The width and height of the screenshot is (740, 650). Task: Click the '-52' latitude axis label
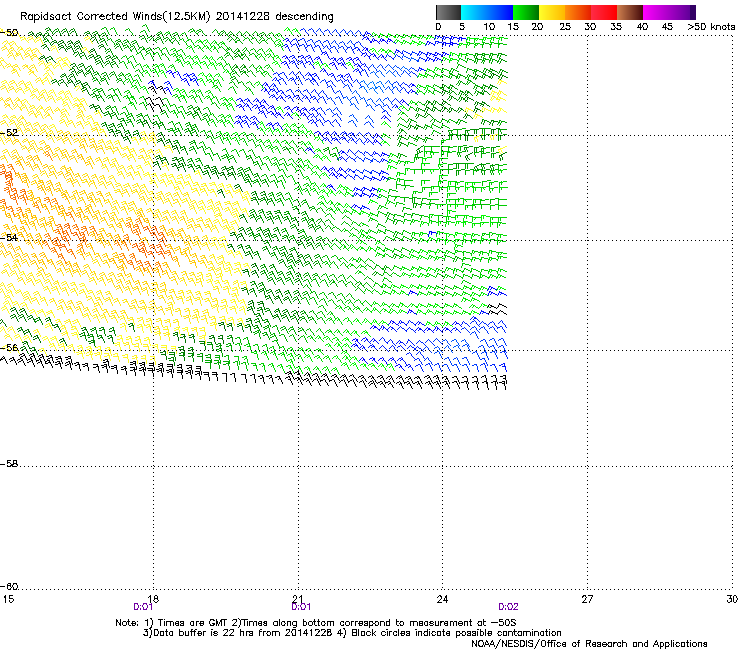[9, 133]
